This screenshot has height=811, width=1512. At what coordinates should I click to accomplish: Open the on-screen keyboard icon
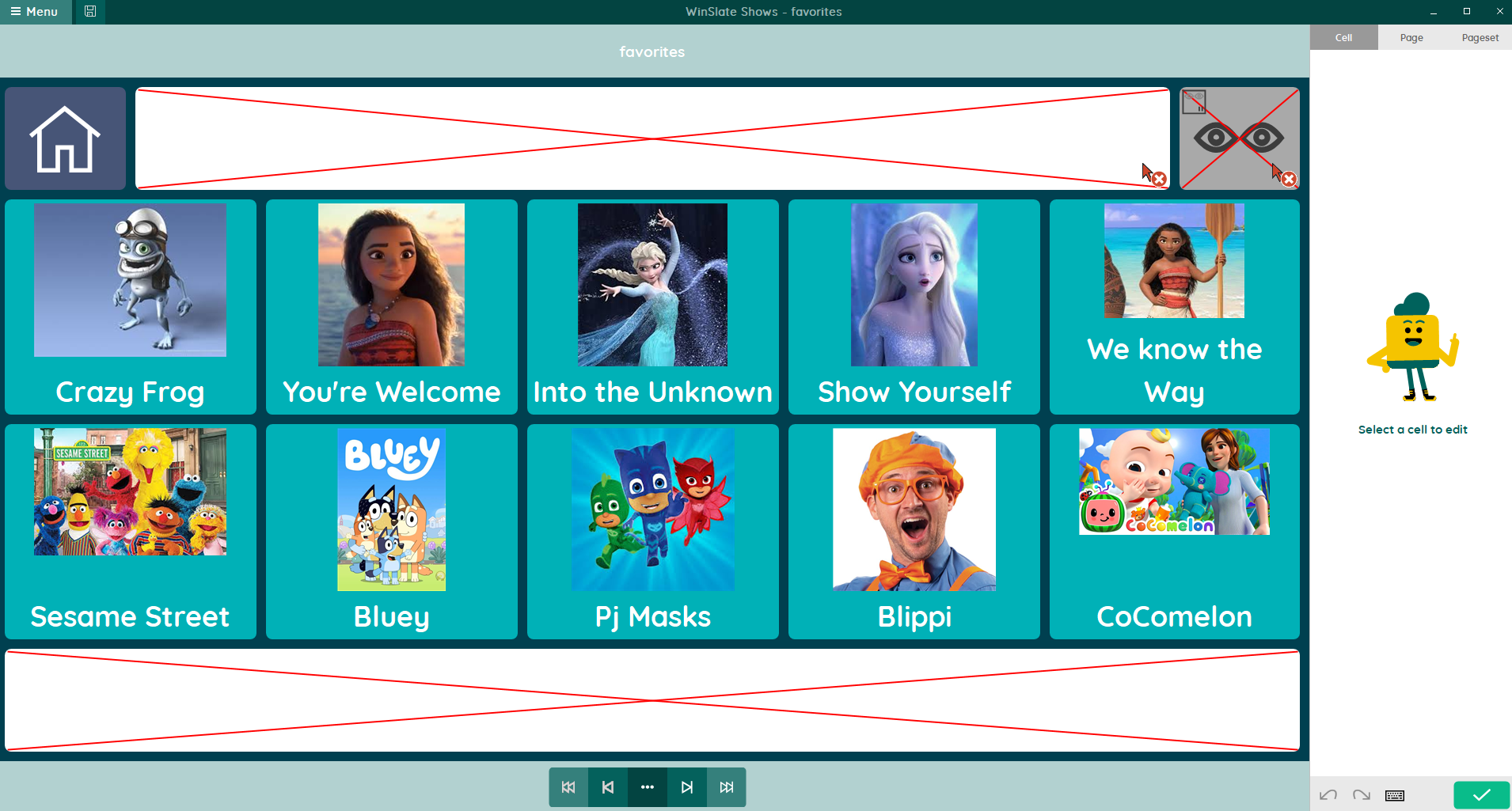(1395, 795)
